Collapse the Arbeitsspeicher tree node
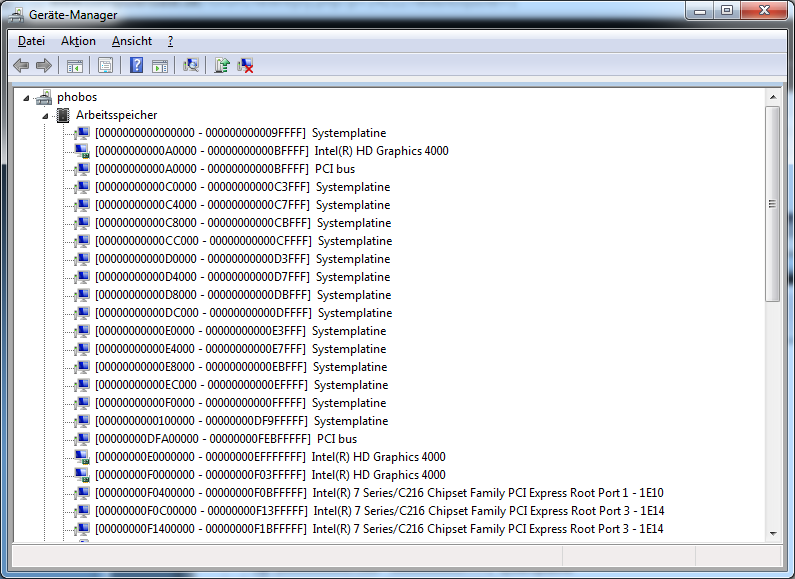The width and height of the screenshot is (795, 579). click(x=45, y=116)
